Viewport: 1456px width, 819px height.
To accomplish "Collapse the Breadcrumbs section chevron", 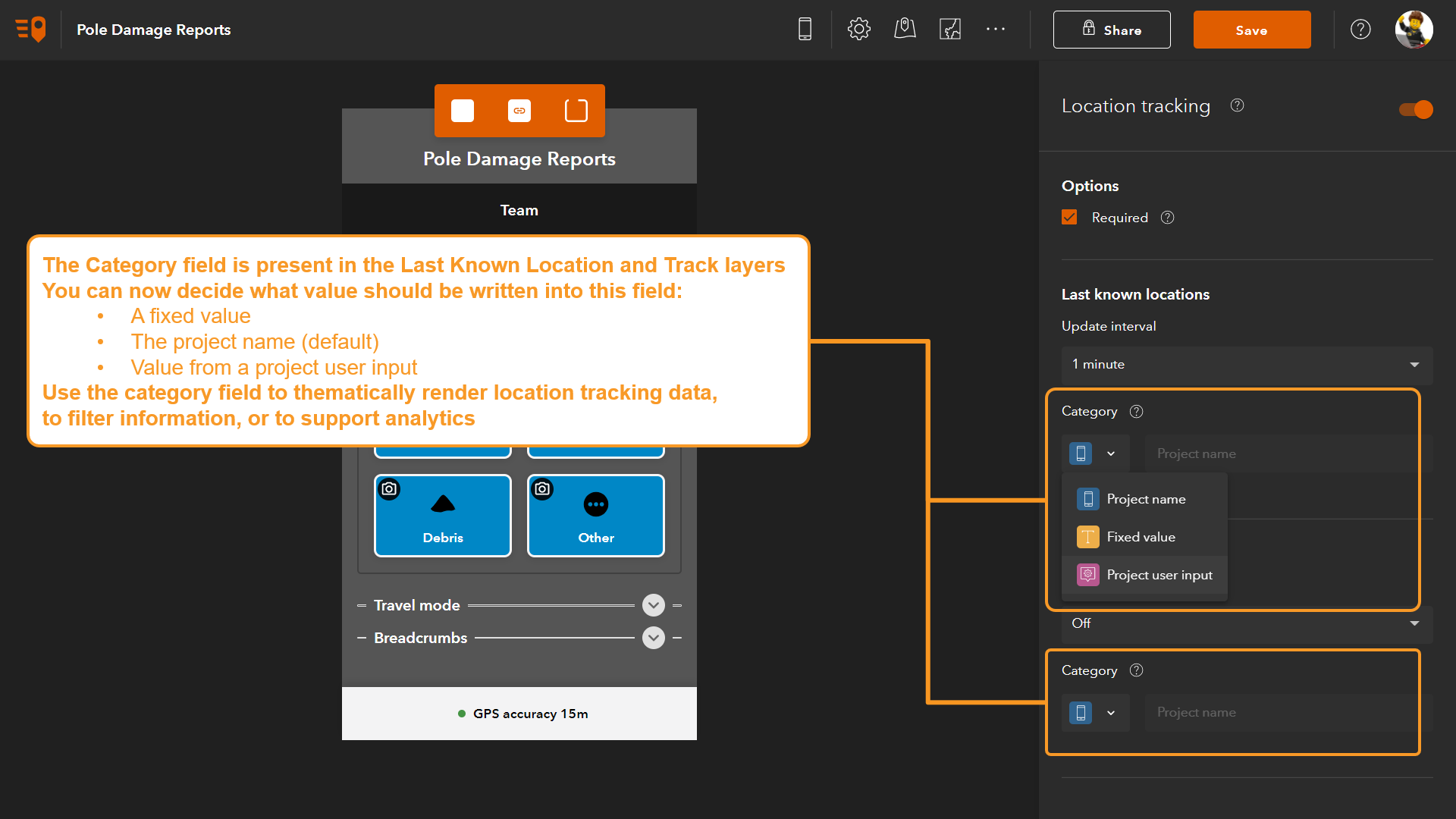I will [653, 638].
